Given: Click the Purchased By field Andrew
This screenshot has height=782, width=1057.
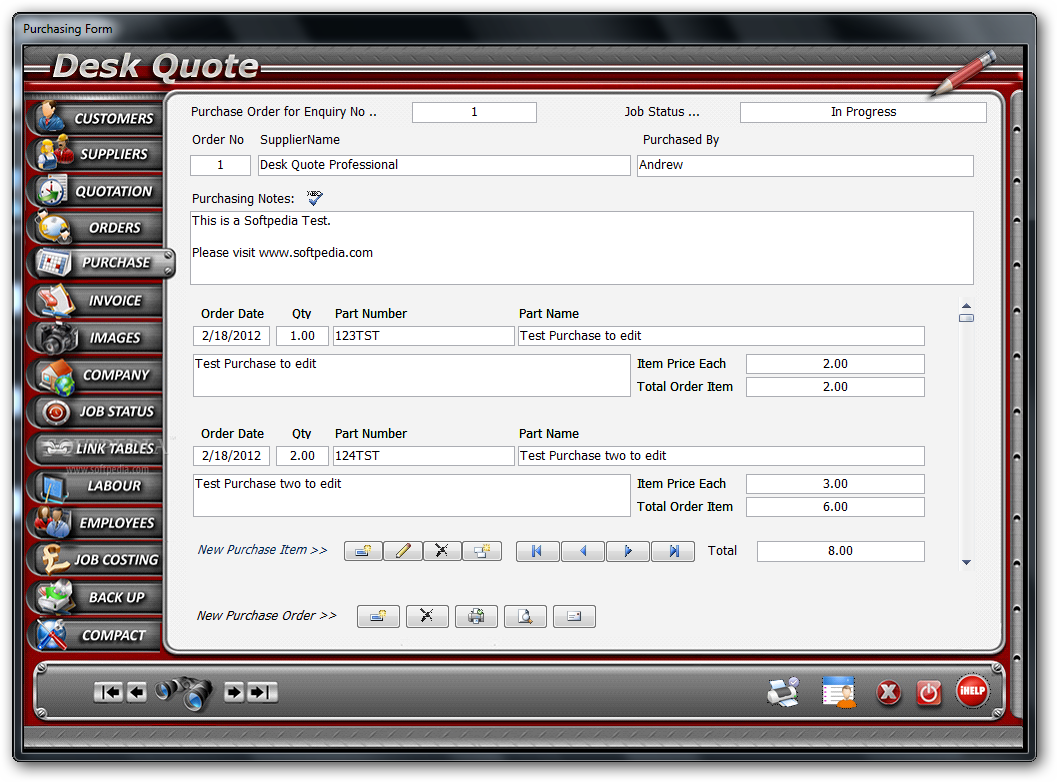Looking at the screenshot, I should click(806, 165).
